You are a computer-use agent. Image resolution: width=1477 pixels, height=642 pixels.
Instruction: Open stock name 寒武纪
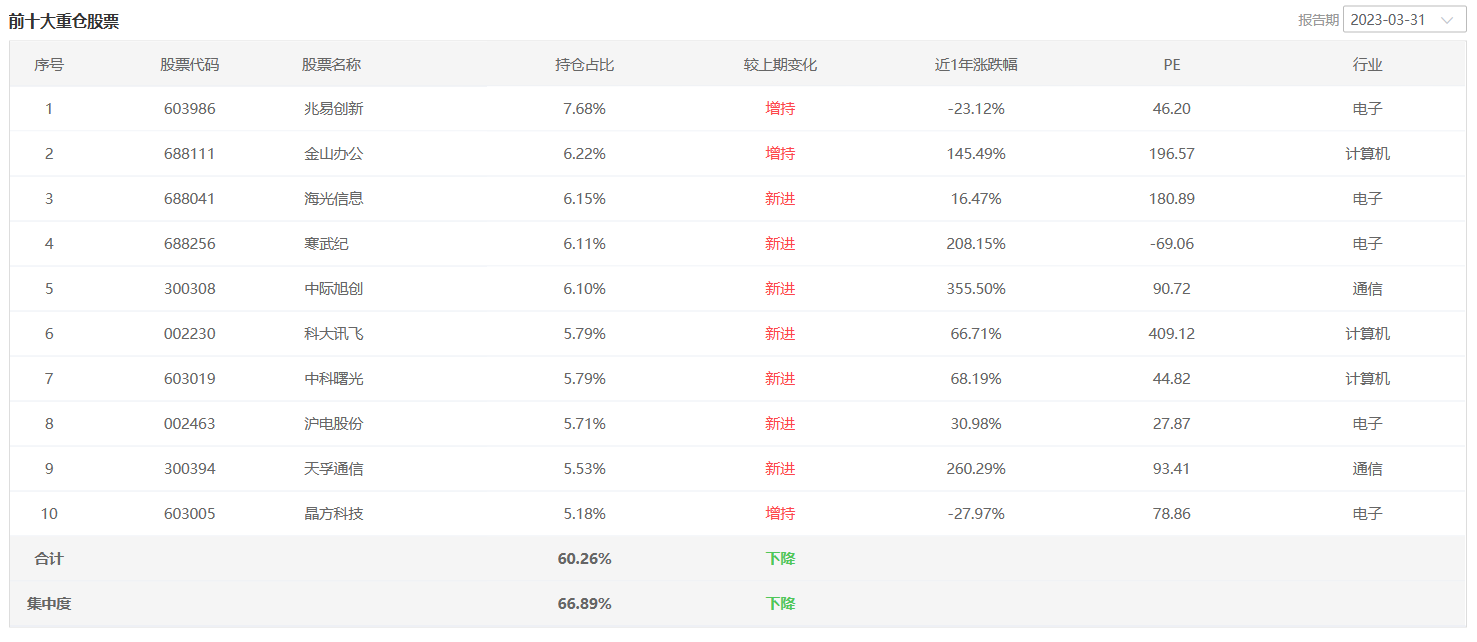tap(326, 244)
